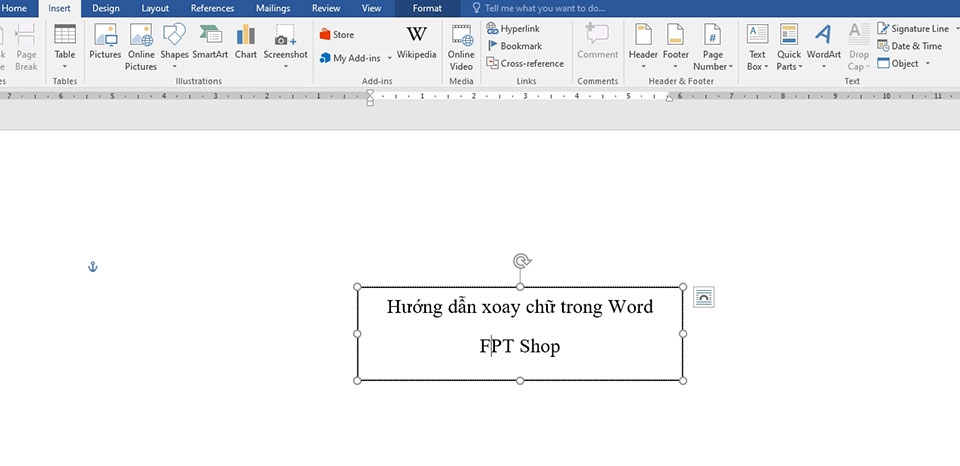
Task: Insert a SmartArt graphic
Action: click(210, 42)
